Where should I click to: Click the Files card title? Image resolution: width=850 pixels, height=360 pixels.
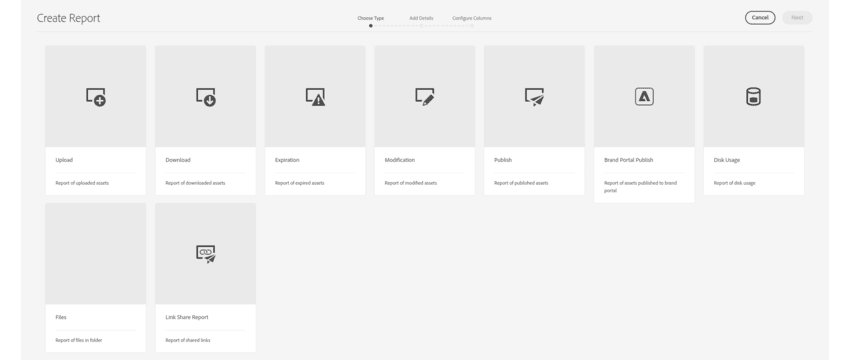(x=61, y=318)
